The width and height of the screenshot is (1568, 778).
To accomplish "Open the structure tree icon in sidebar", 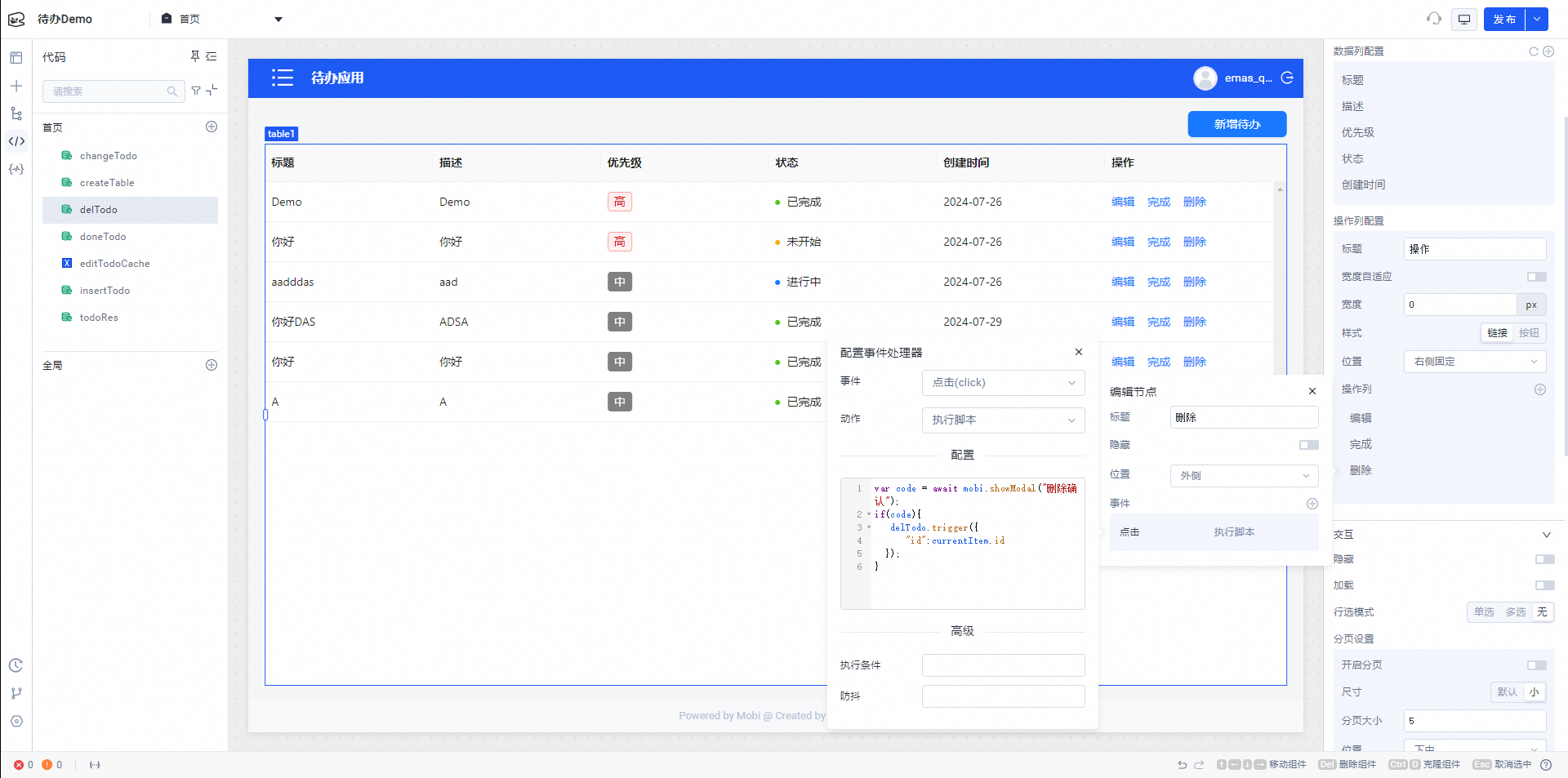I will pyautogui.click(x=16, y=113).
